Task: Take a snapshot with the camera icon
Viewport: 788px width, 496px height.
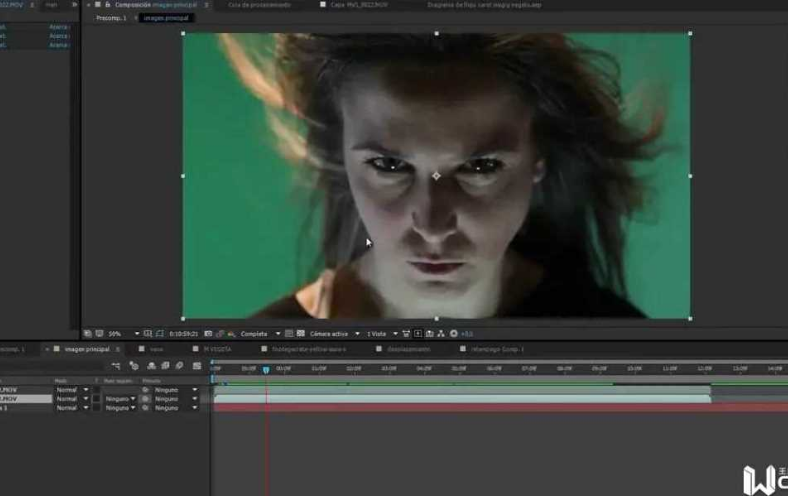Action: click(x=208, y=334)
